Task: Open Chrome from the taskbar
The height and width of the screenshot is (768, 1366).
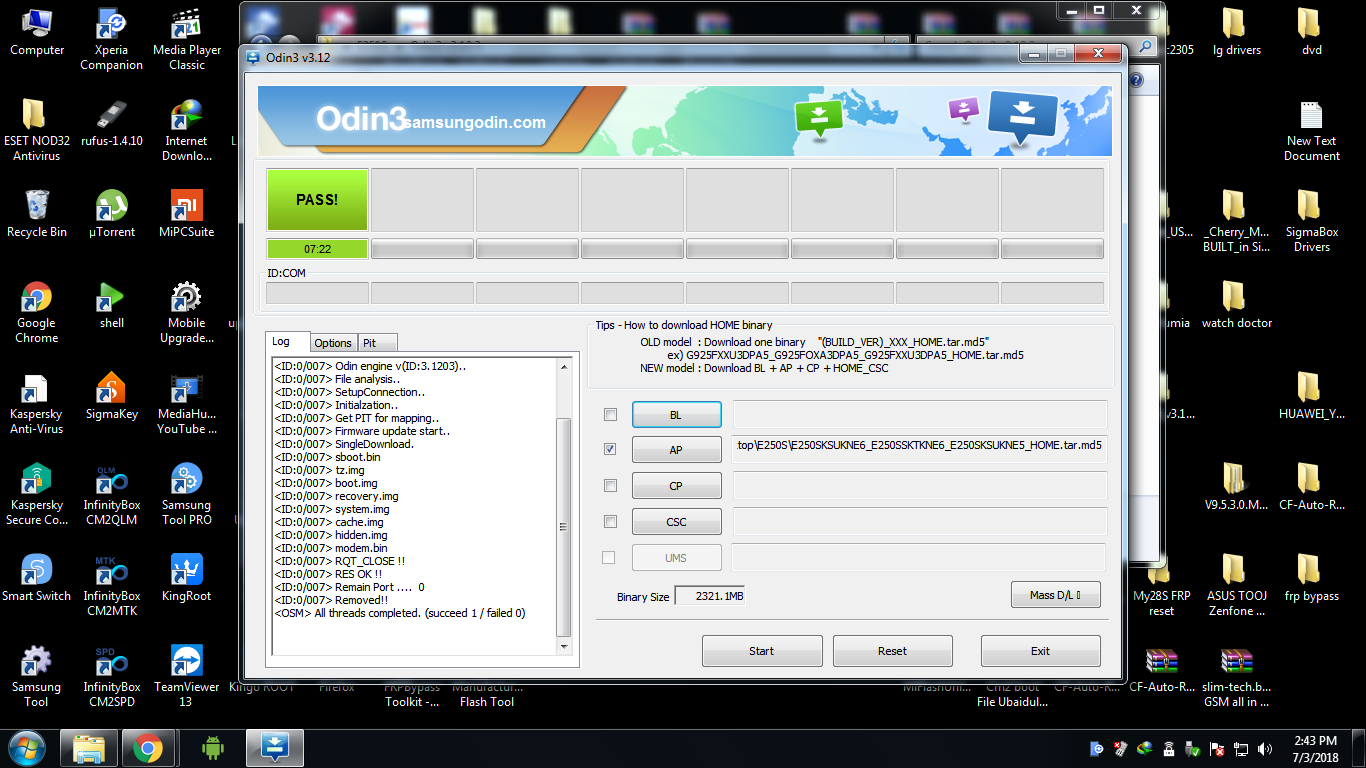Action: point(148,747)
